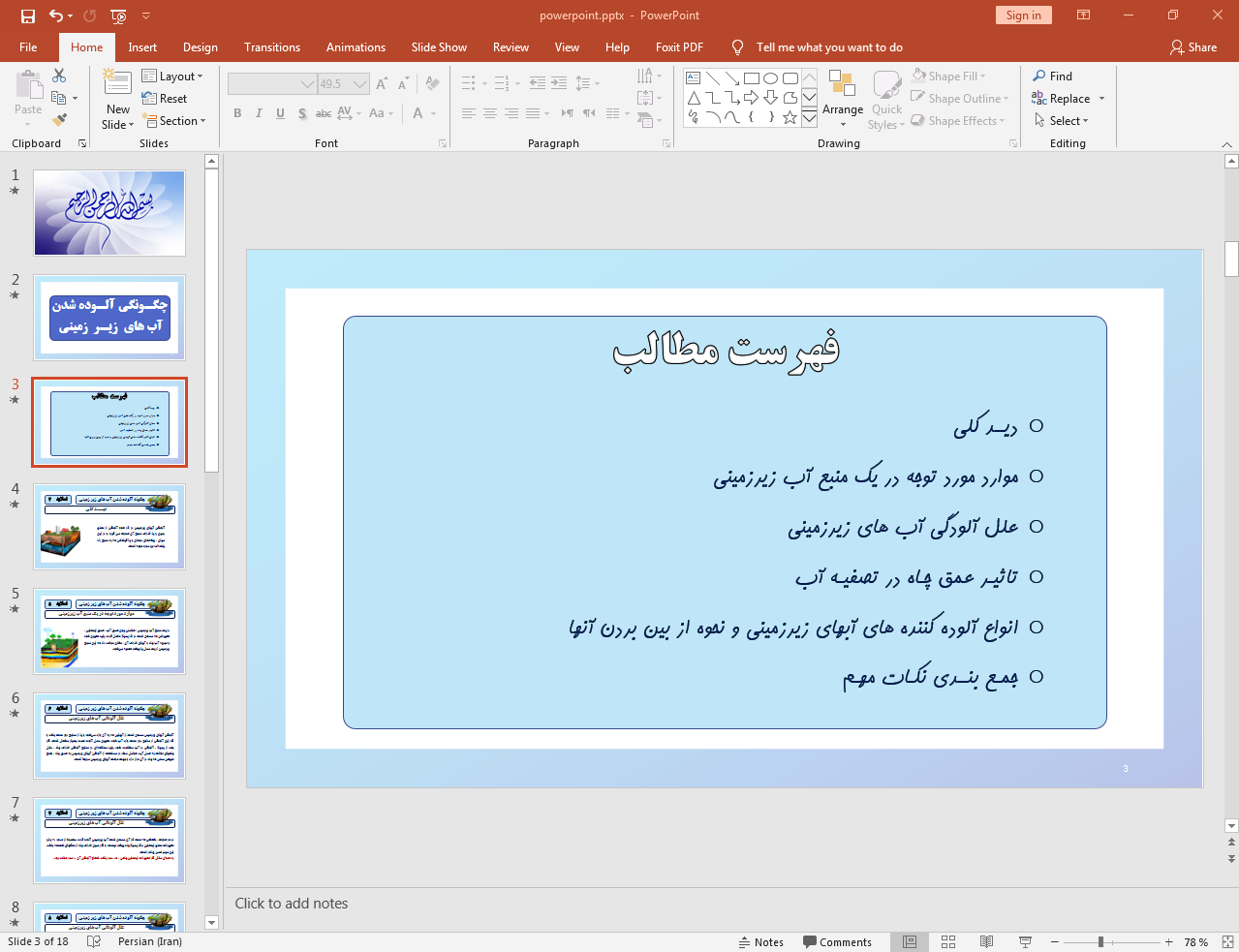The height and width of the screenshot is (952, 1239).
Task: Select the Text Box shape in the gallery
Action: pos(694,78)
